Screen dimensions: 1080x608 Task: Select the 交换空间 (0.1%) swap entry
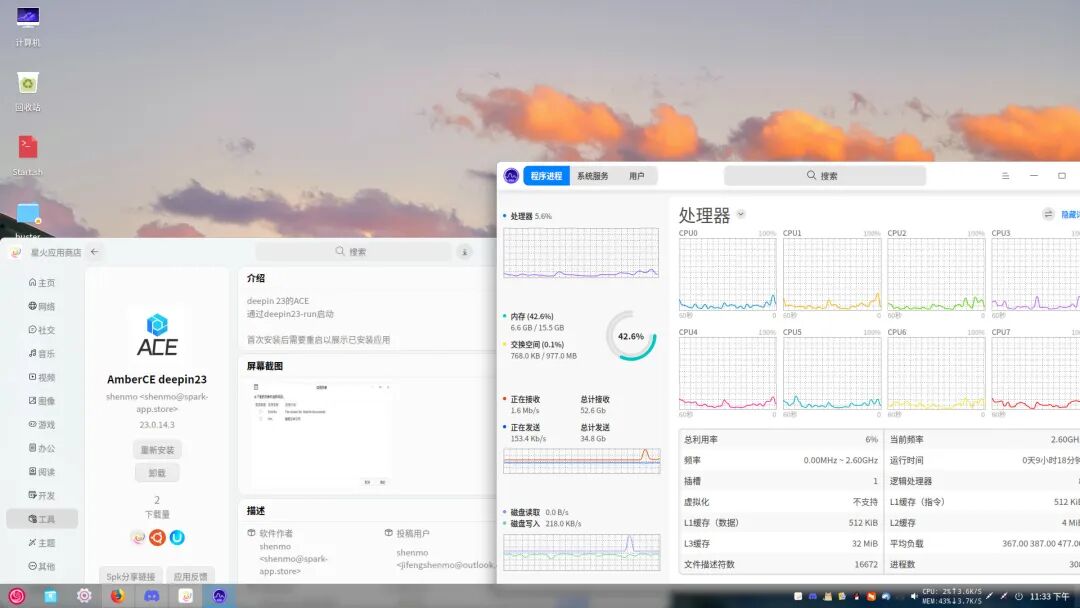point(540,350)
